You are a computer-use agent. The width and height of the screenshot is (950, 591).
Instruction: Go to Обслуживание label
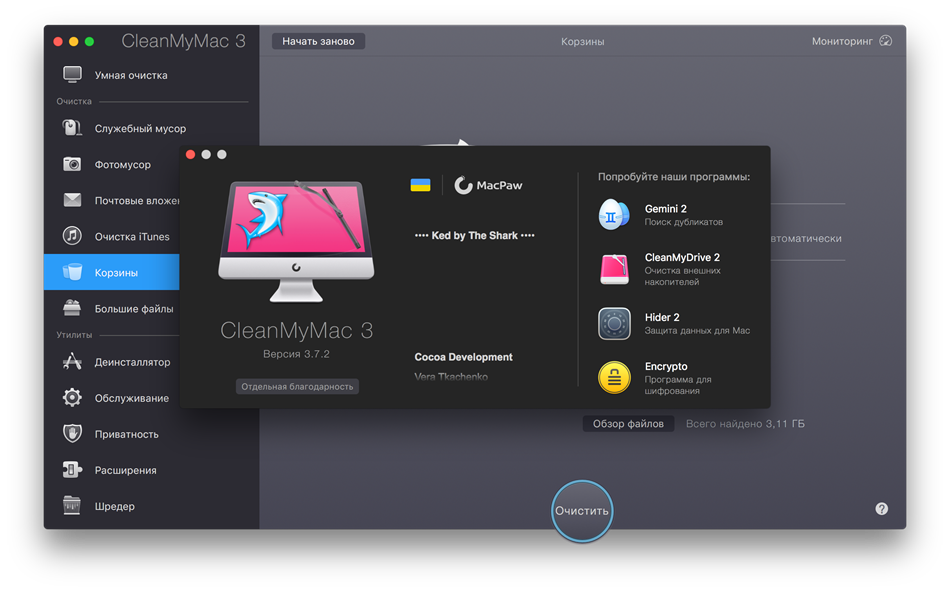(x=131, y=398)
